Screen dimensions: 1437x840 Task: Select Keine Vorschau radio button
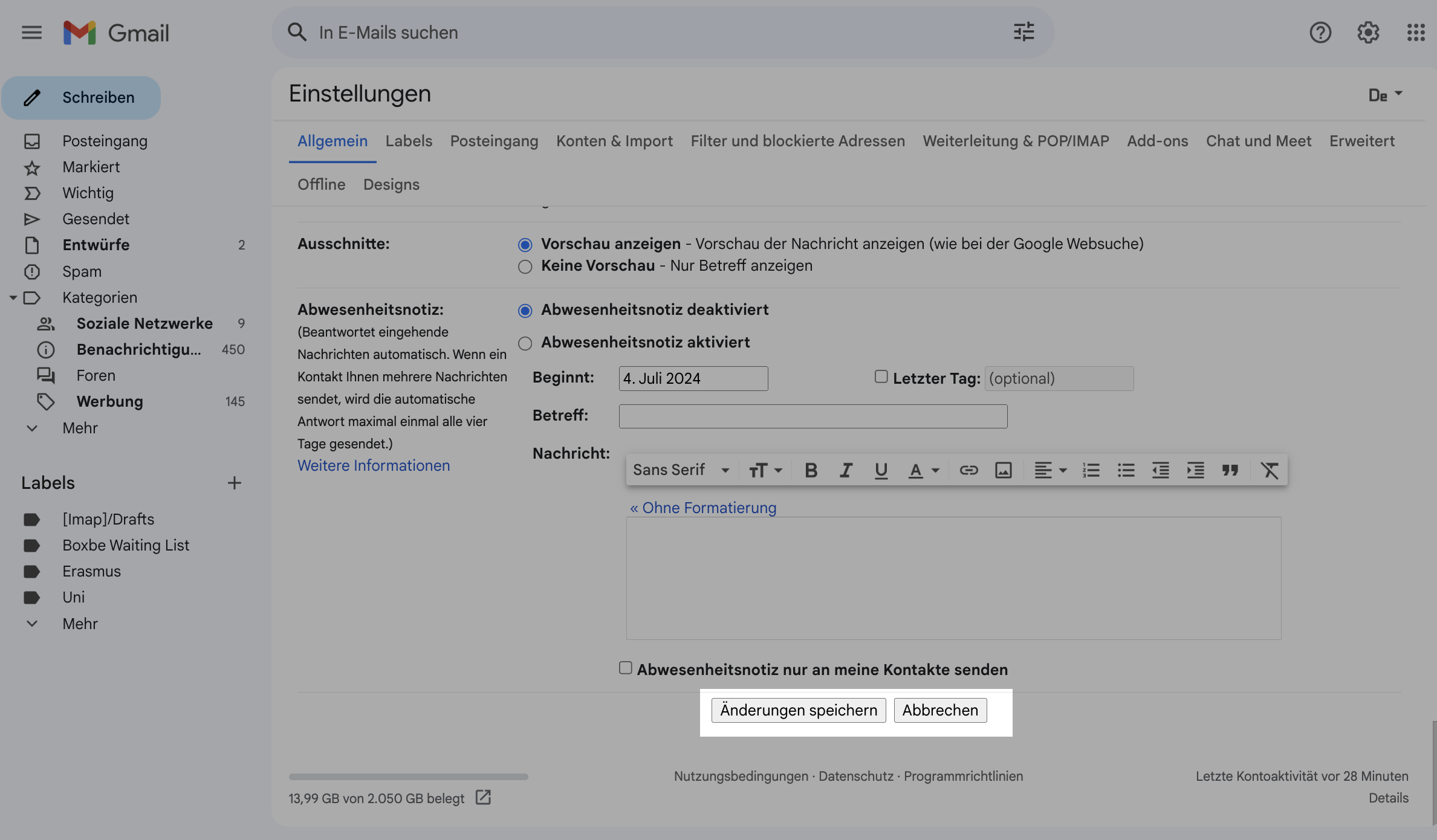tap(525, 266)
